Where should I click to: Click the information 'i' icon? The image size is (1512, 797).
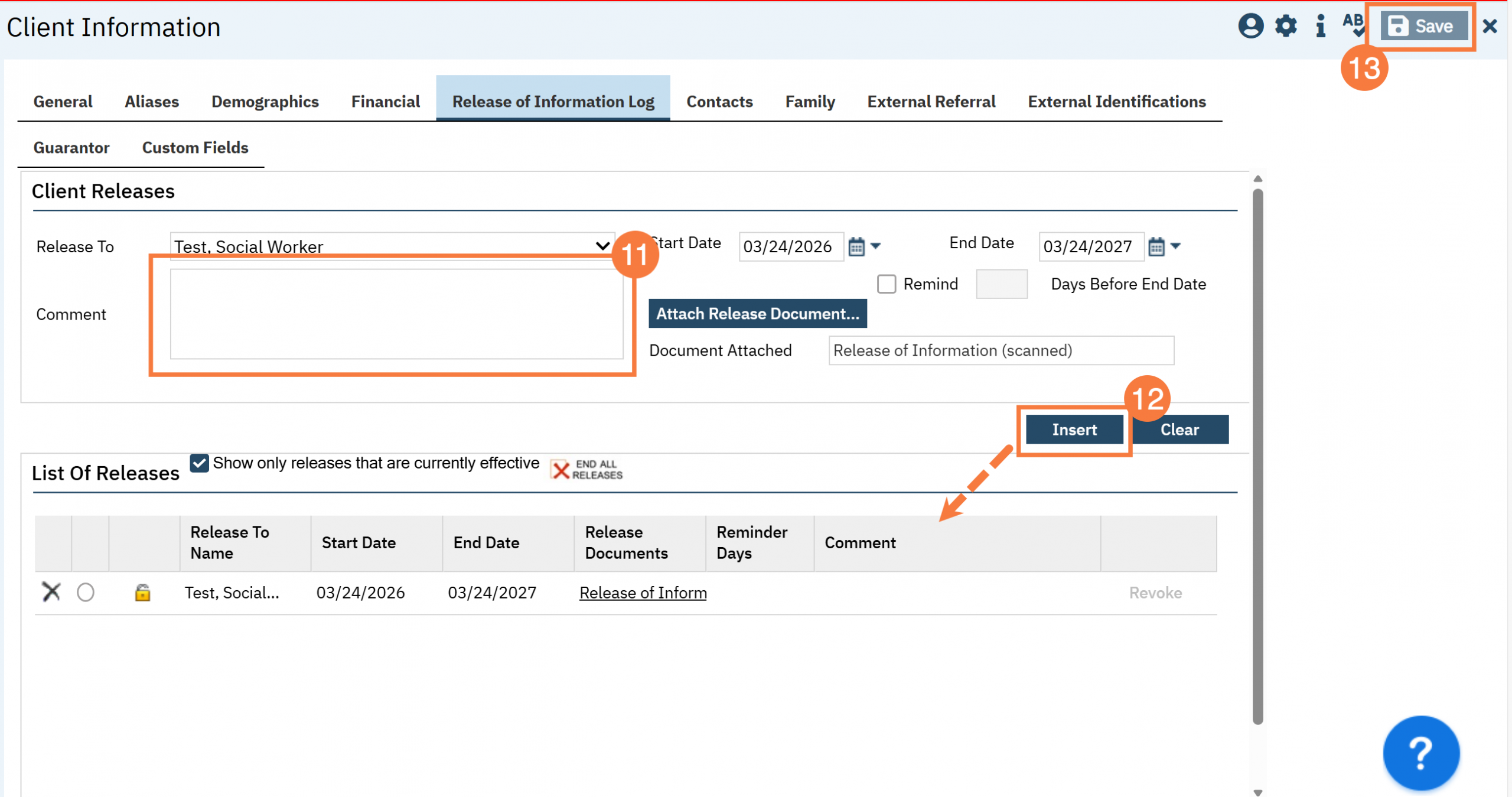1320,26
